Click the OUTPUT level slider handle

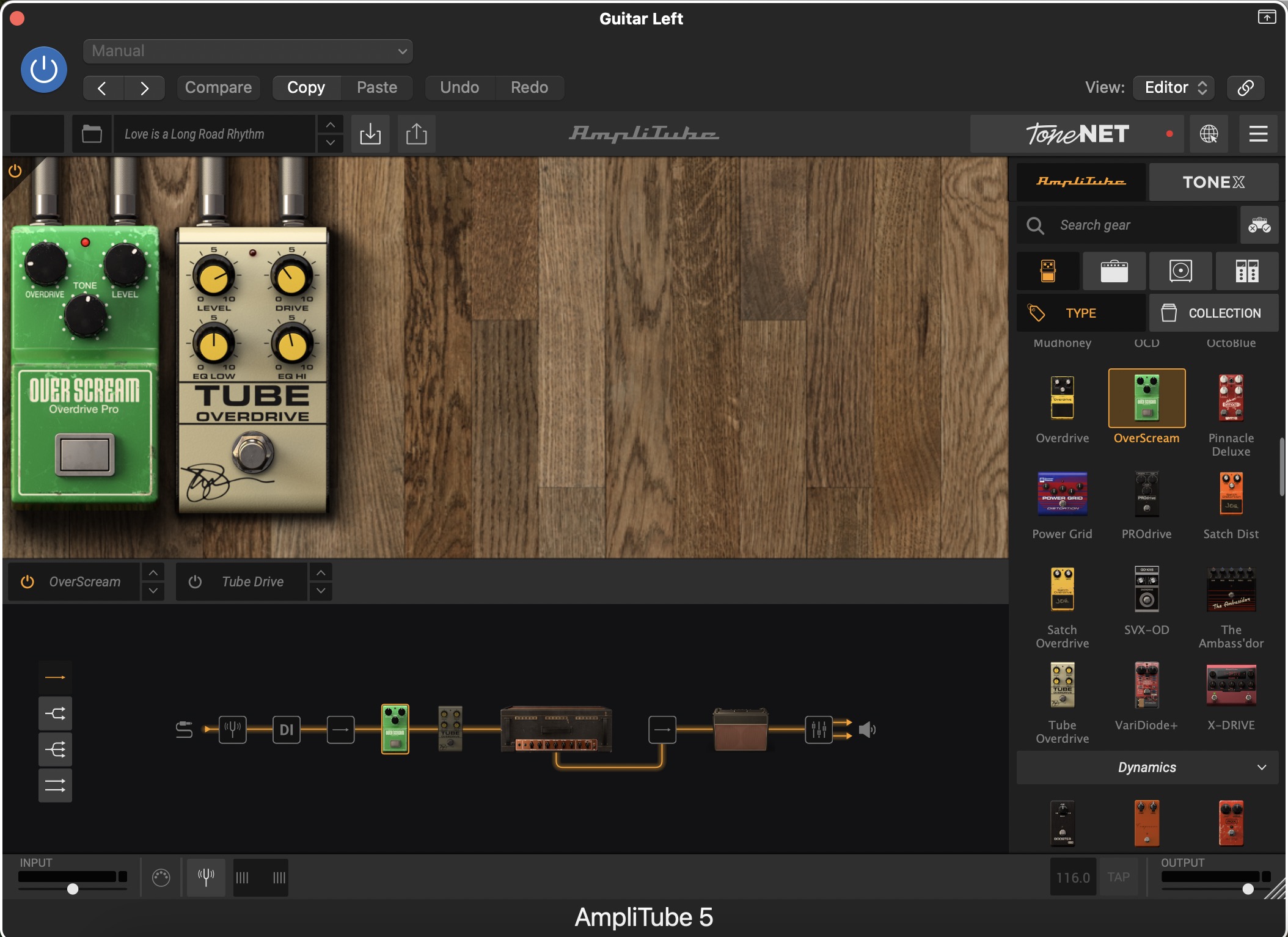tap(1248, 889)
